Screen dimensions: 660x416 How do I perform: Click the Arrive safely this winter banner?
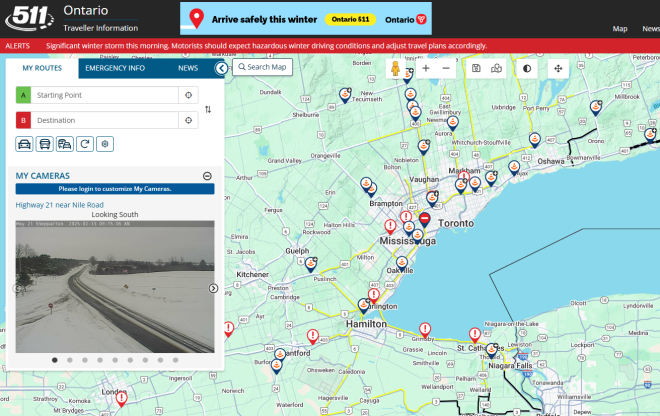tap(306, 19)
